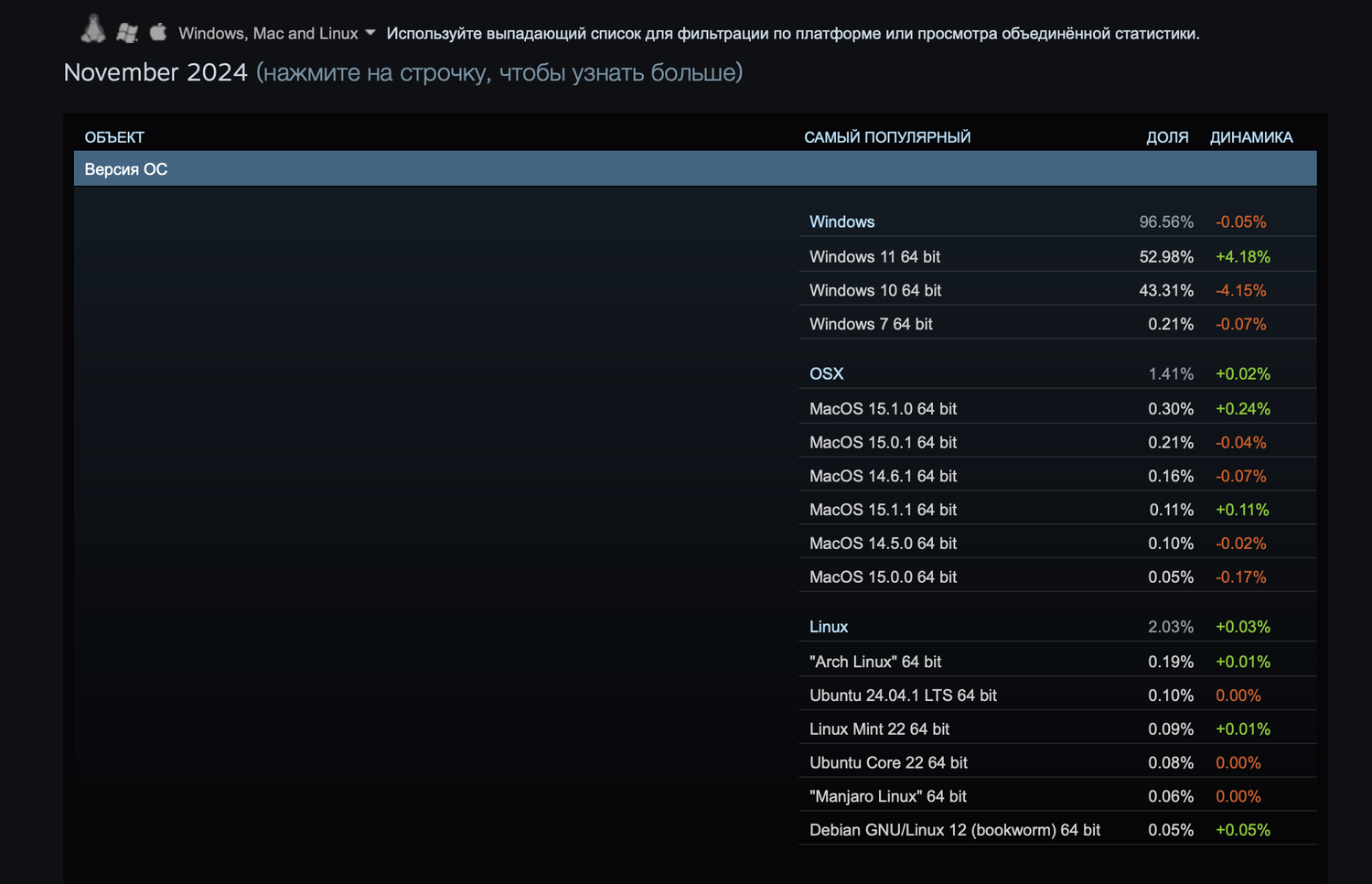Click the MacOS 14.6.1 share "0.16%"
Viewport: 1372px width, 884px height.
click(1171, 477)
